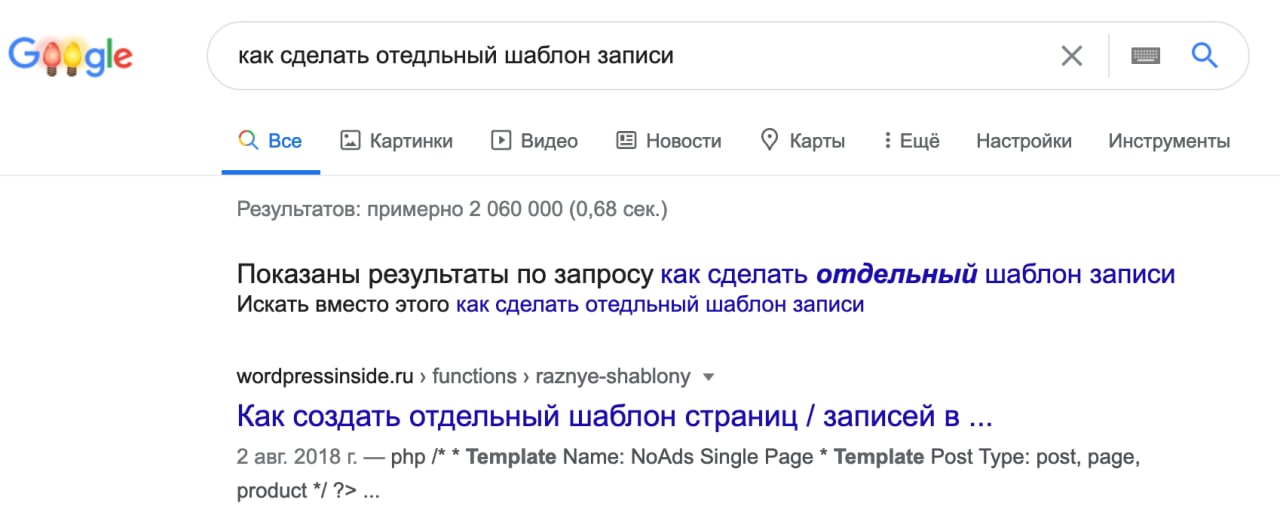Open the Настройки menu

coord(1023,141)
